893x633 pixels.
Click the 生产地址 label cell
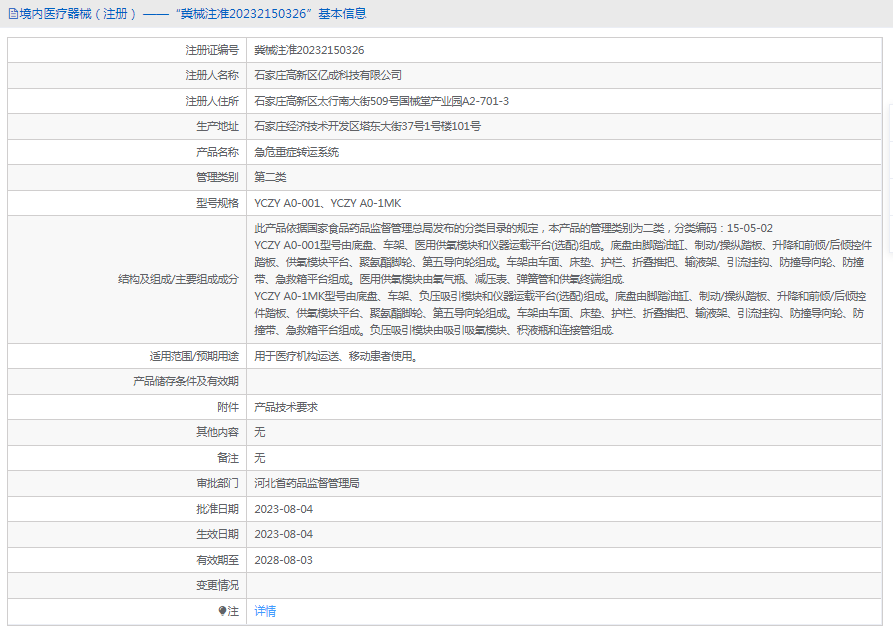coord(127,126)
